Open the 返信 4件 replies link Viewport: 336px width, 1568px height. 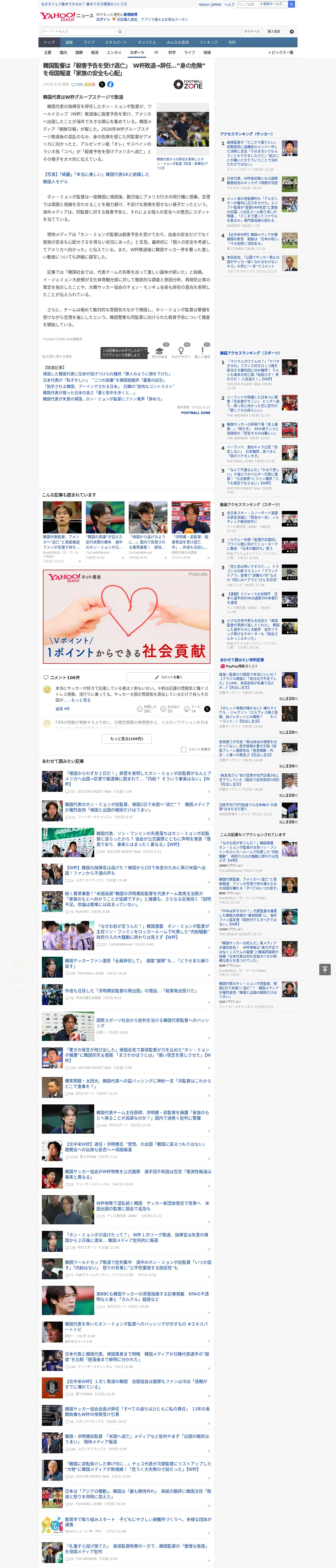[x=63, y=708]
